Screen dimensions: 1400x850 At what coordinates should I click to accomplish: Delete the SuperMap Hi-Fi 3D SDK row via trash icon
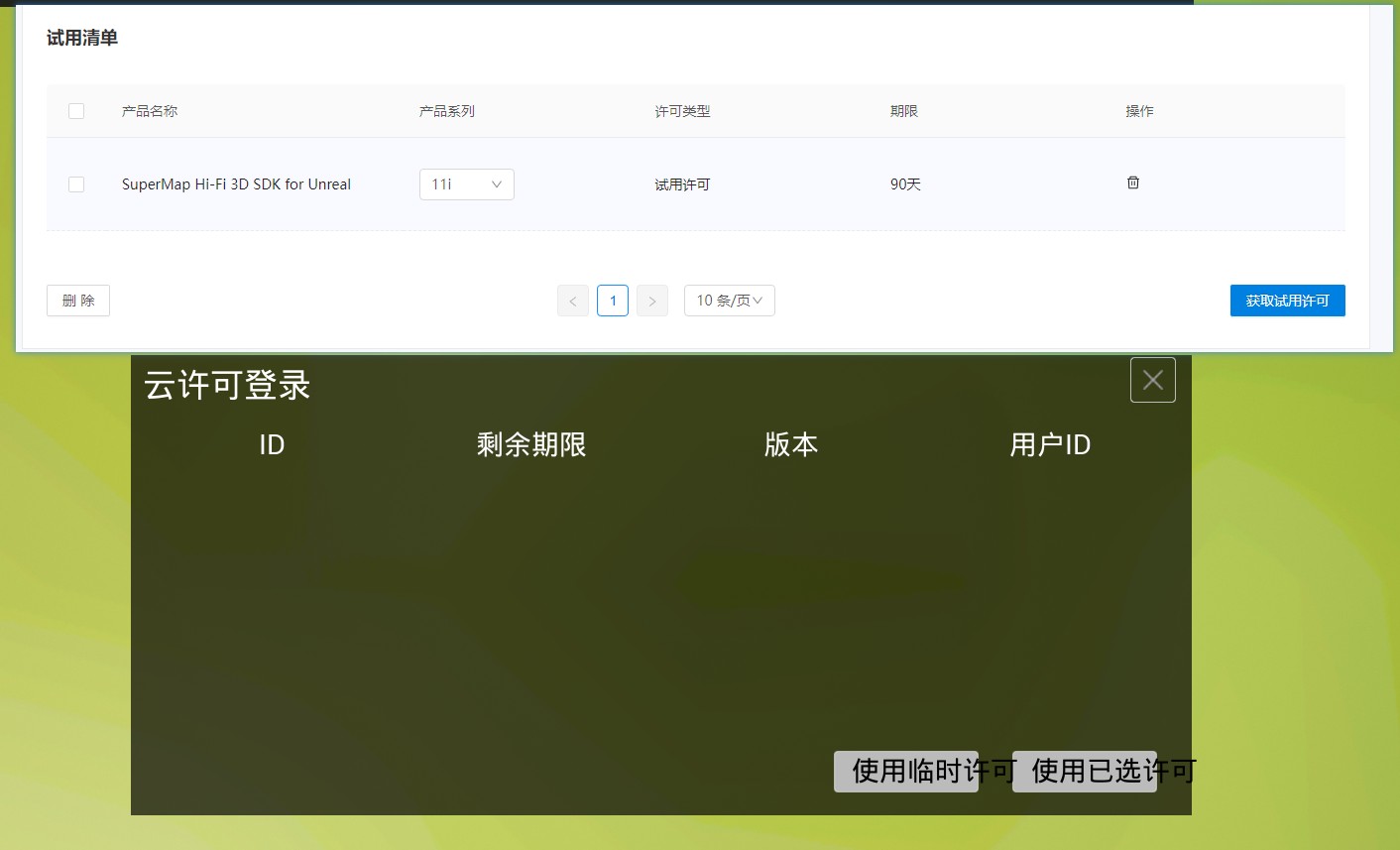(1133, 182)
